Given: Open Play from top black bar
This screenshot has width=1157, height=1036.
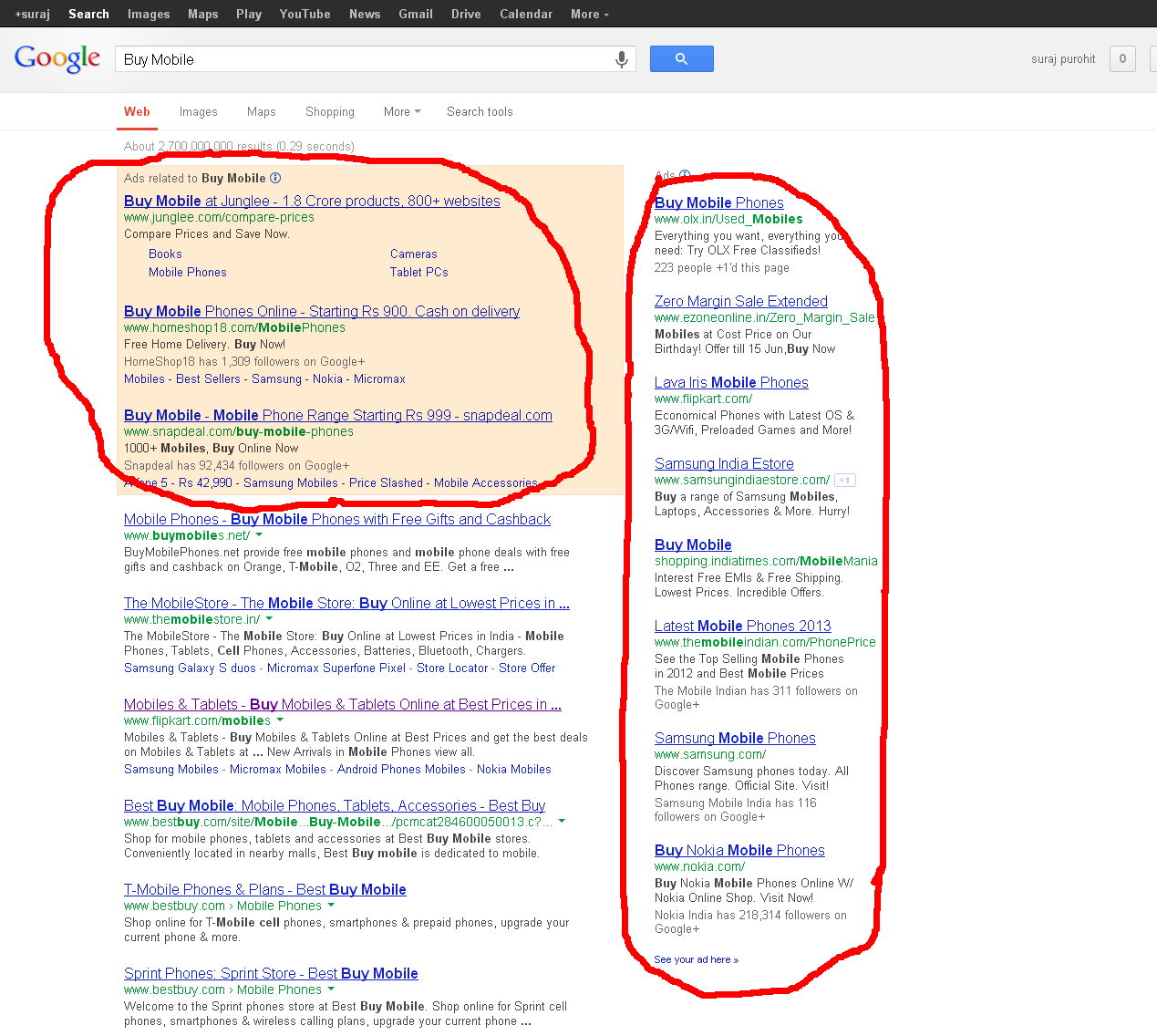Looking at the screenshot, I should pyautogui.click(x=249, y=14).
